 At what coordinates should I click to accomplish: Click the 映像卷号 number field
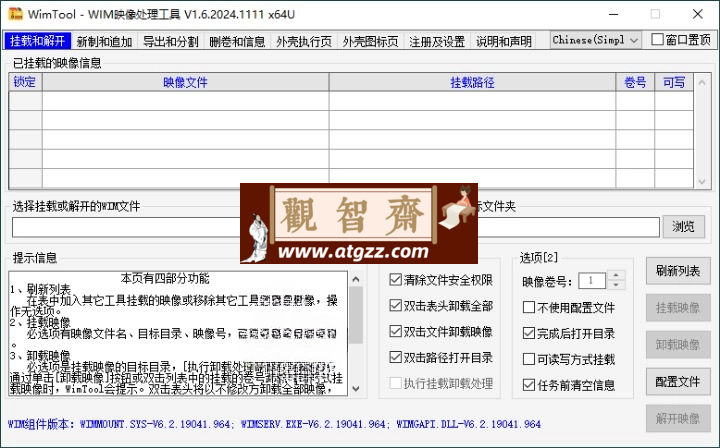coord(591,280)
